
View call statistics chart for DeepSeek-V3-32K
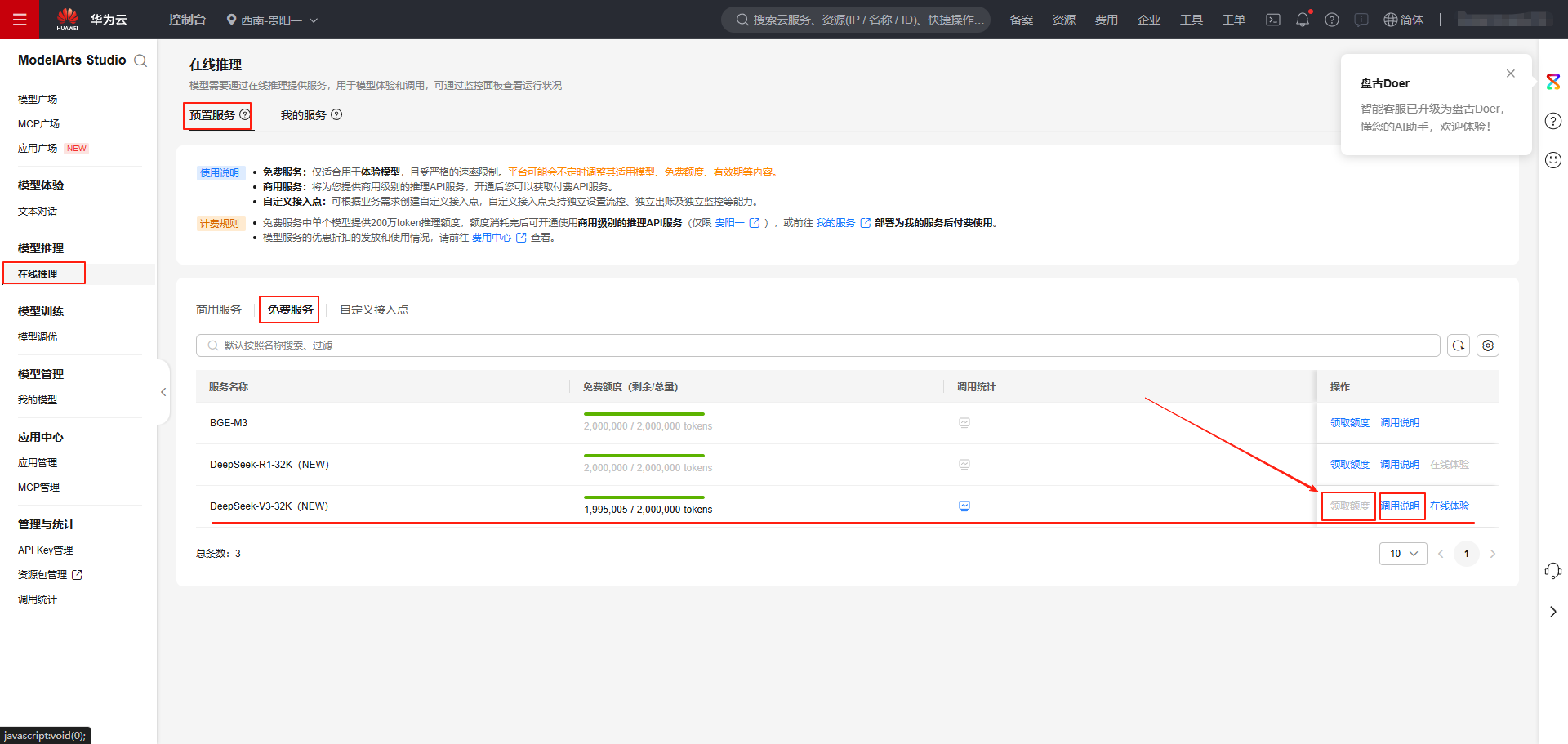[x=964, y=506]
